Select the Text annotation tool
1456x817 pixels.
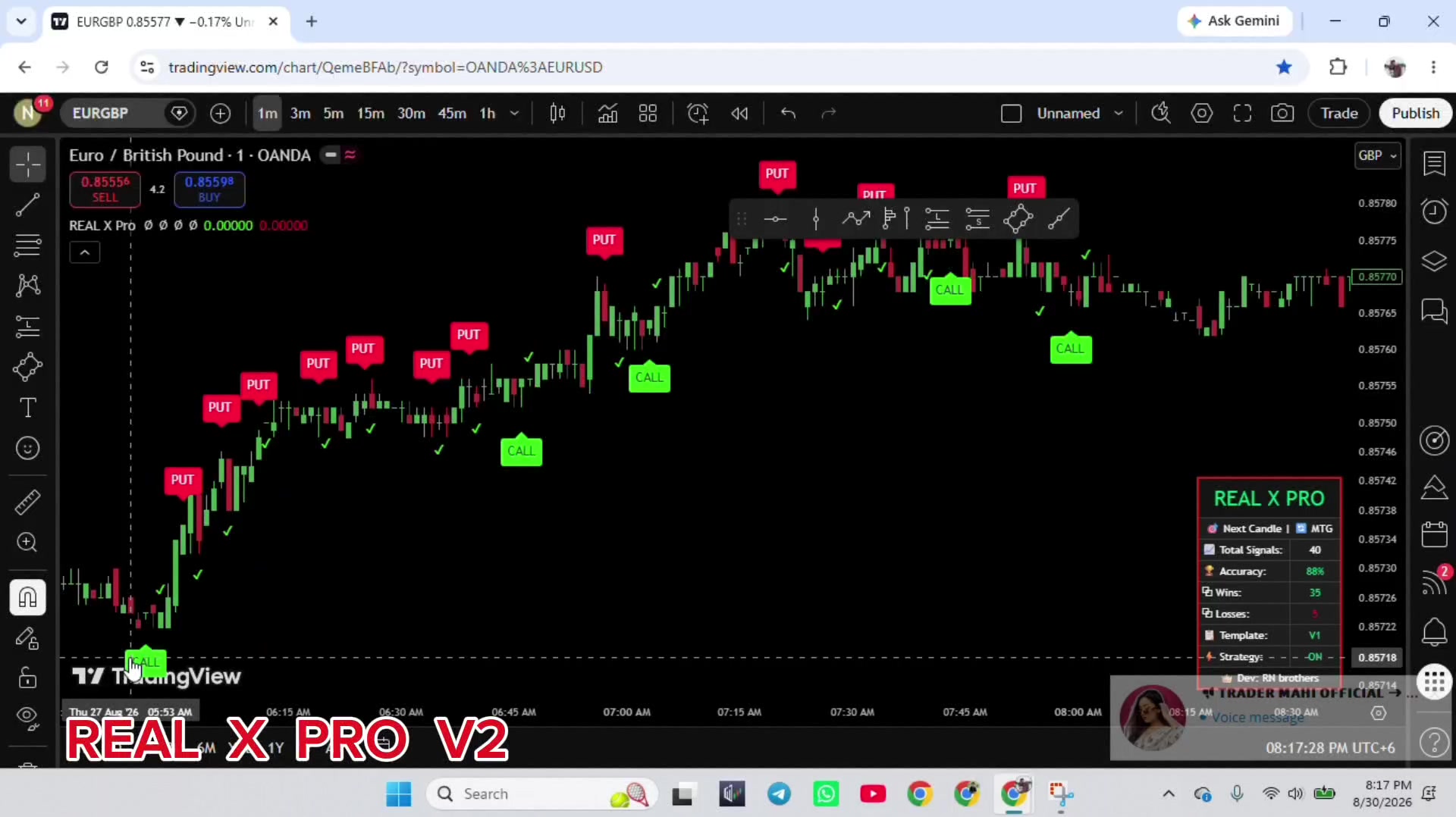coord(28,408)
